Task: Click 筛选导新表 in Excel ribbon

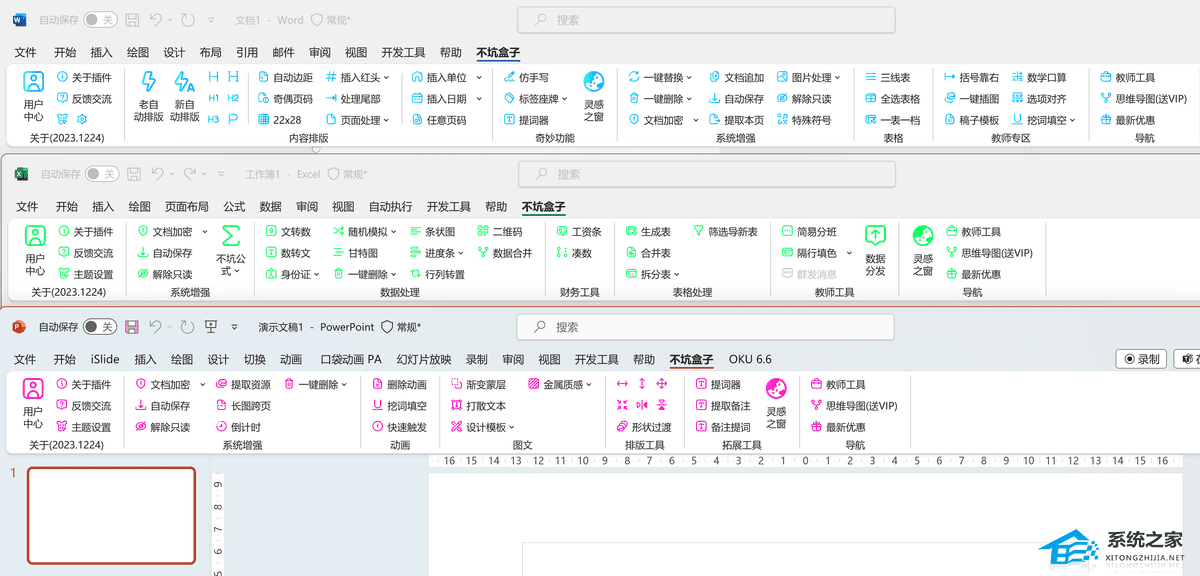Action: click(725, 231)
